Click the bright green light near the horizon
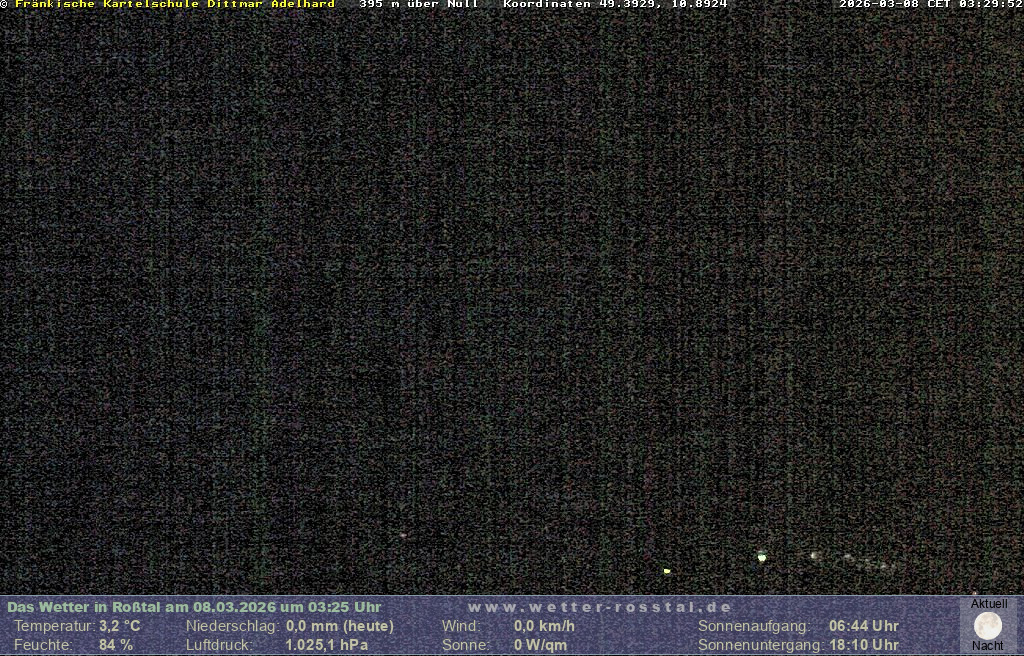This screenshot has width=1024, height=656. [762, 557]
